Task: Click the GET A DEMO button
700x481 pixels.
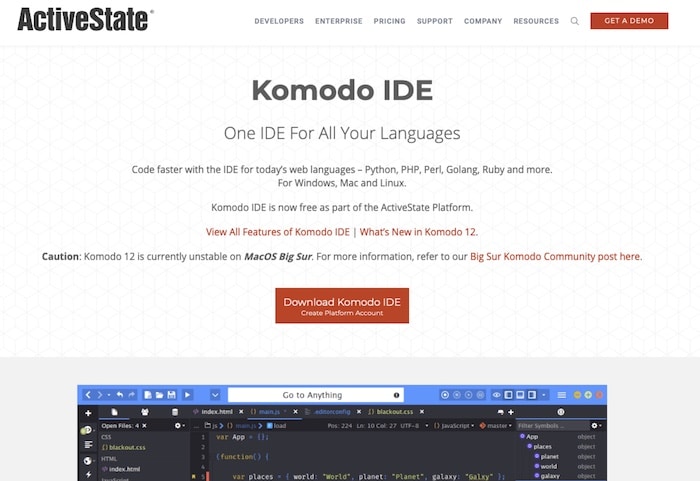Action: click(629, 21)
